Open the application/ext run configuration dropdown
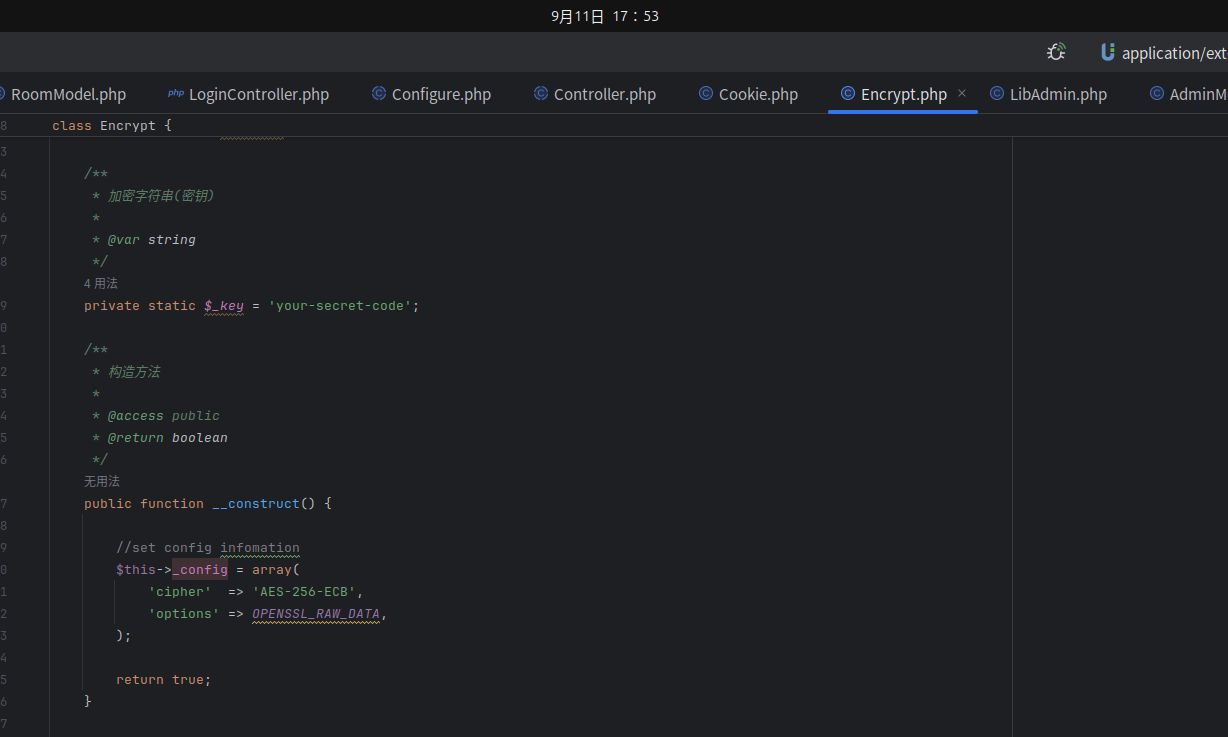The image size is (1228, 737). tap(1173, 53)
